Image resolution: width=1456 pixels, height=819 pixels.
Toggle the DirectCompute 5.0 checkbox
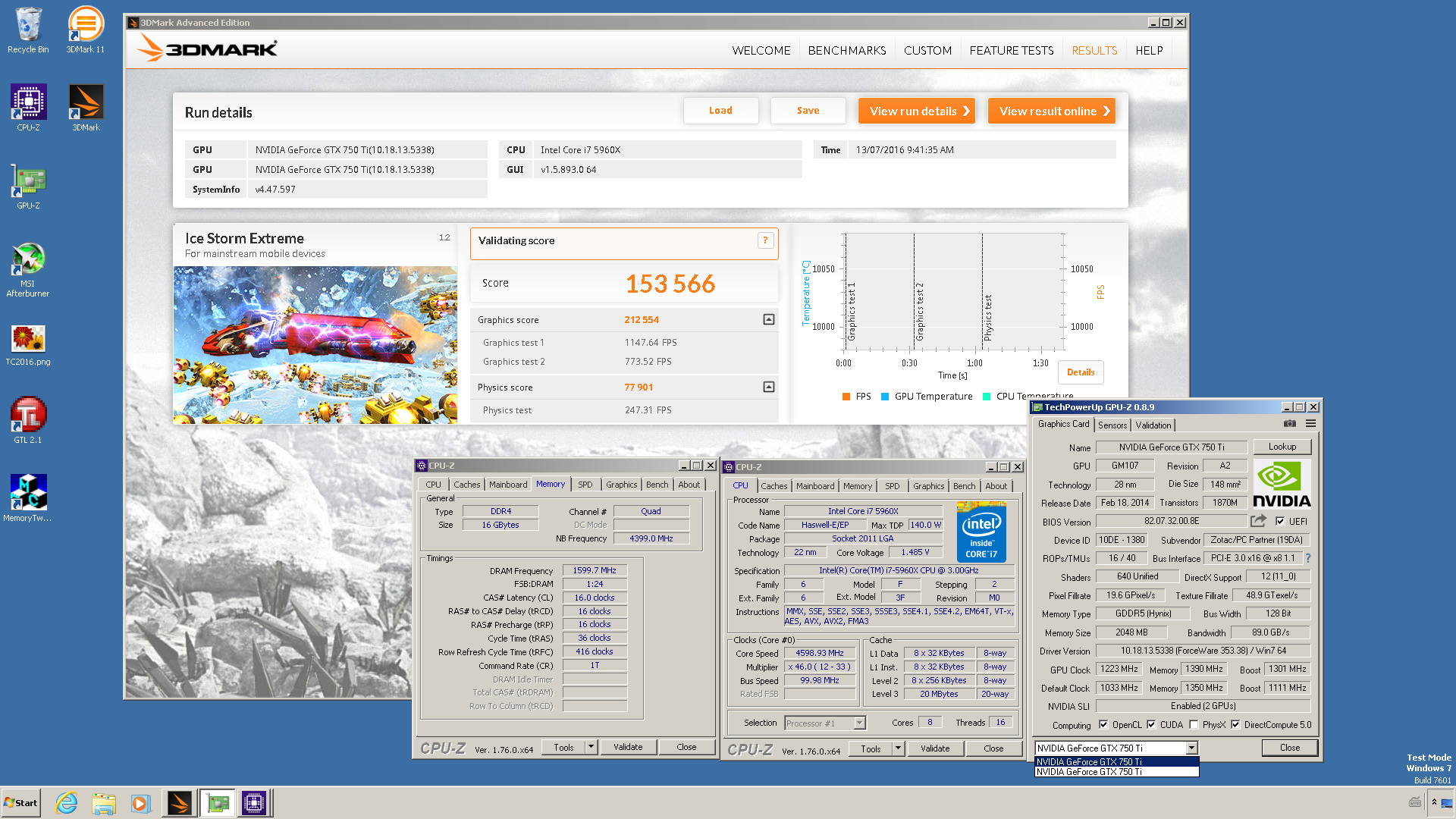pyautogui.click(x=1235, y=724)
